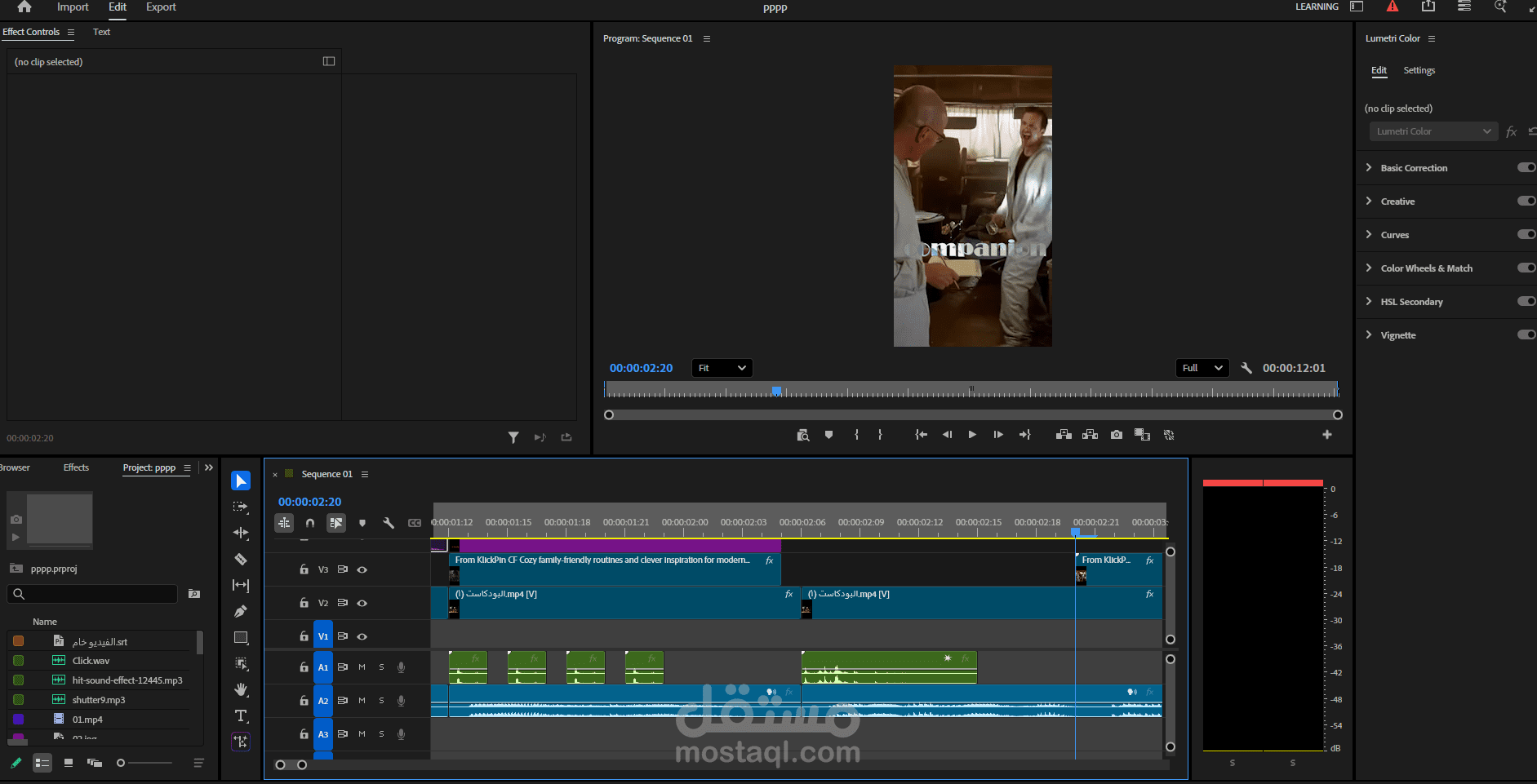The image size is (1537, 784).
Task: Add a timeline marker
Action: point(362,523)
